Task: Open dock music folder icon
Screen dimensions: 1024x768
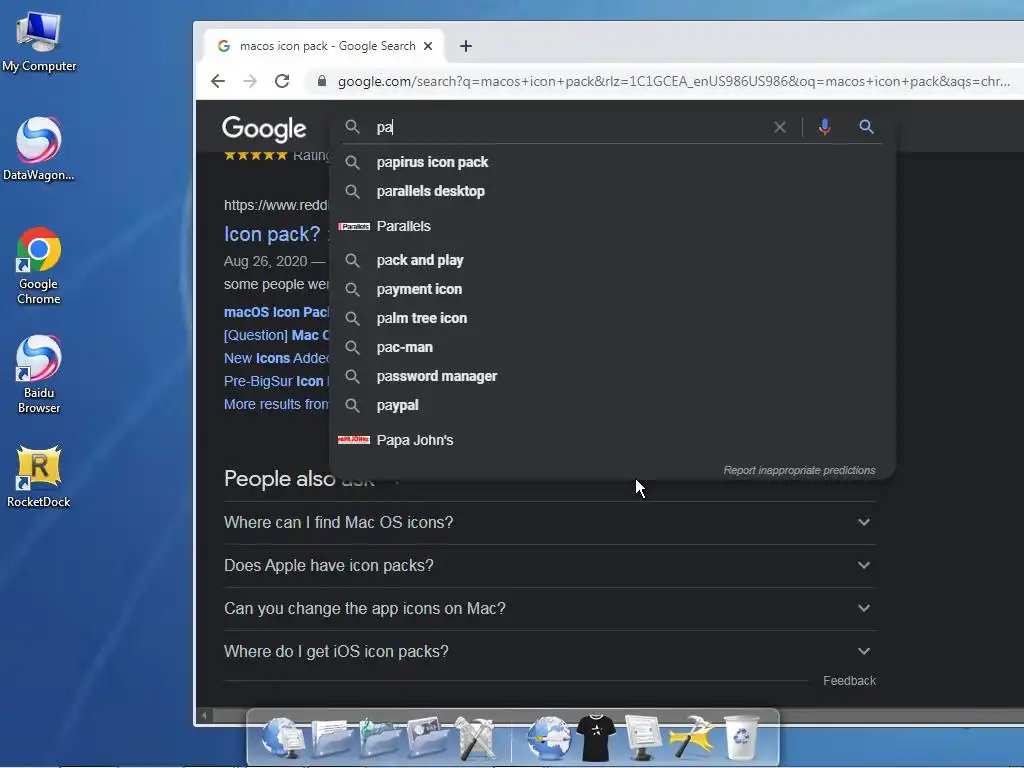Action: pos(379,738)
